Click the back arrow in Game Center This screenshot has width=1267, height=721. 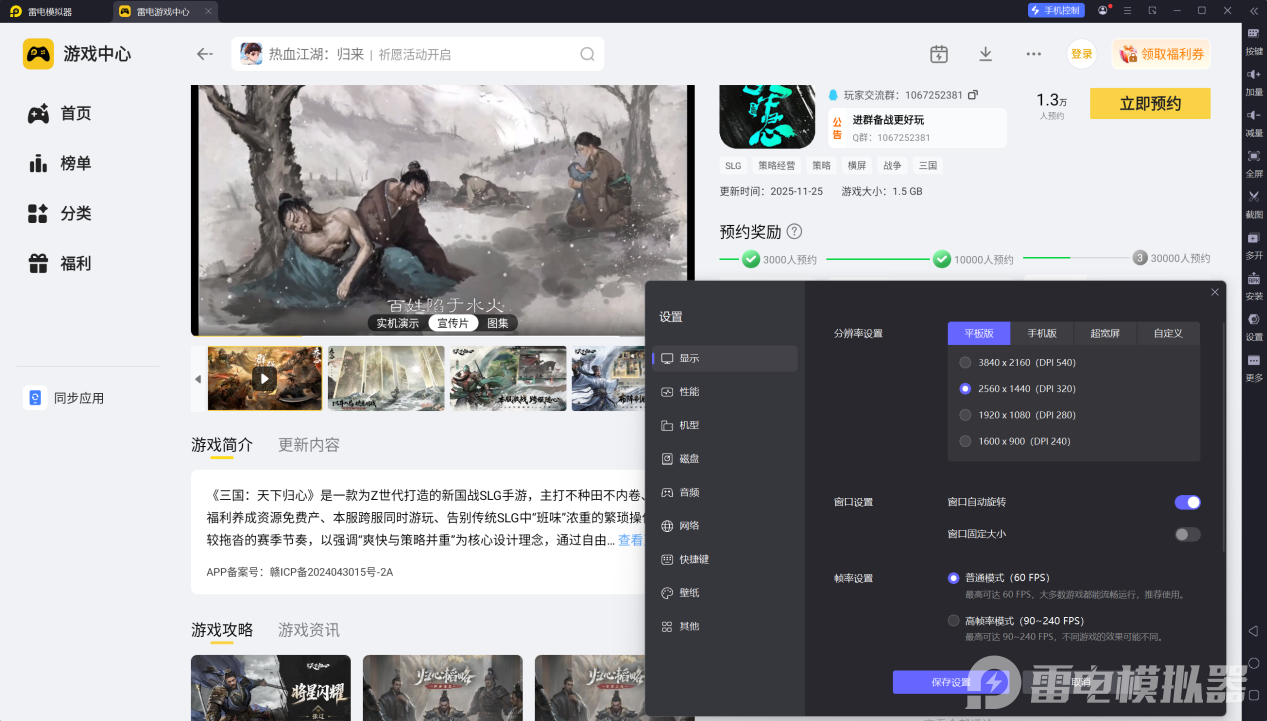pos(205,54)
